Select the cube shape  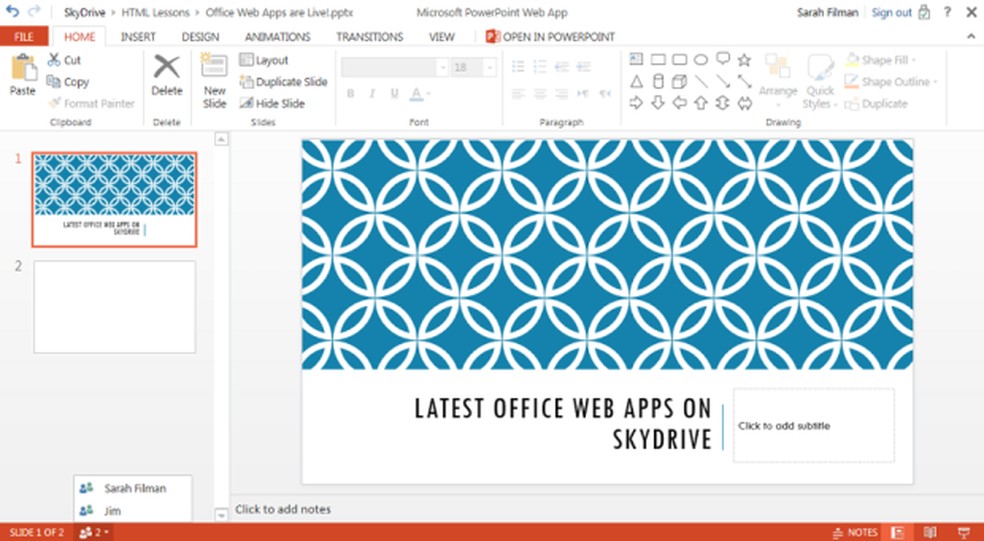(x=679, y=82)
